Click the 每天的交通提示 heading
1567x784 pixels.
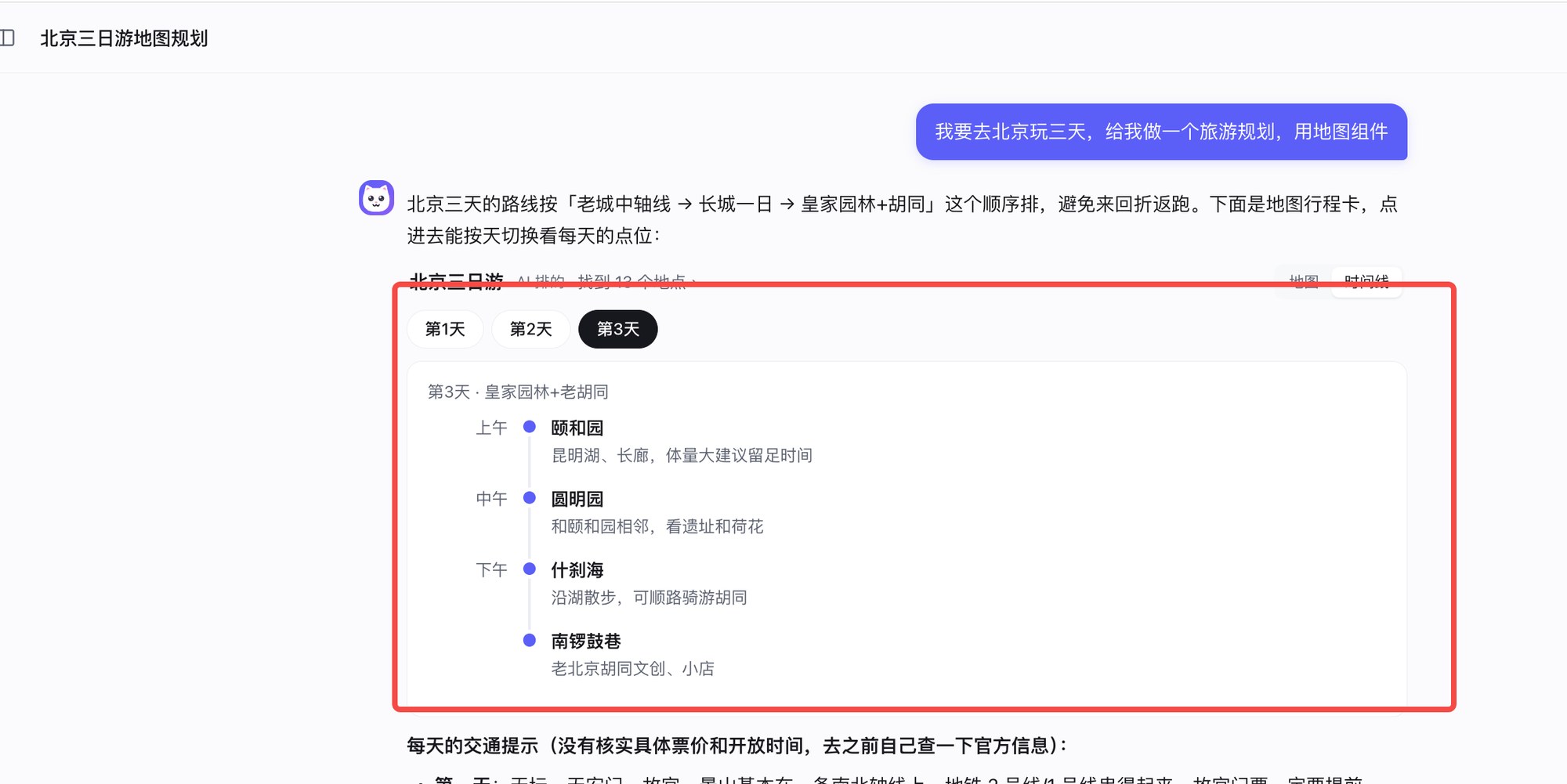click(x=737, y=746)
